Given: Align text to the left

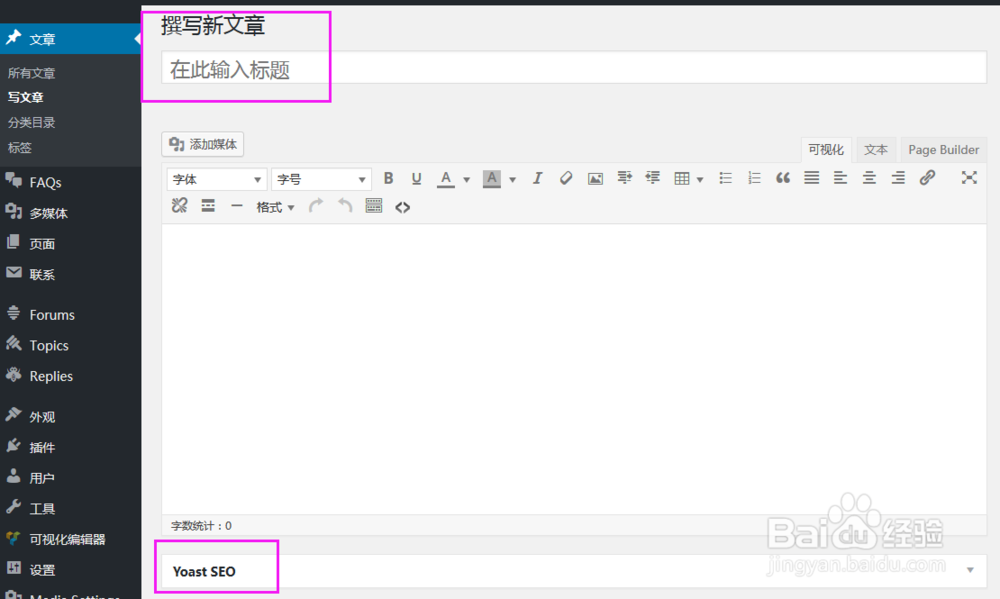Looking at the screenshot, I should click(x=841, y=178).
